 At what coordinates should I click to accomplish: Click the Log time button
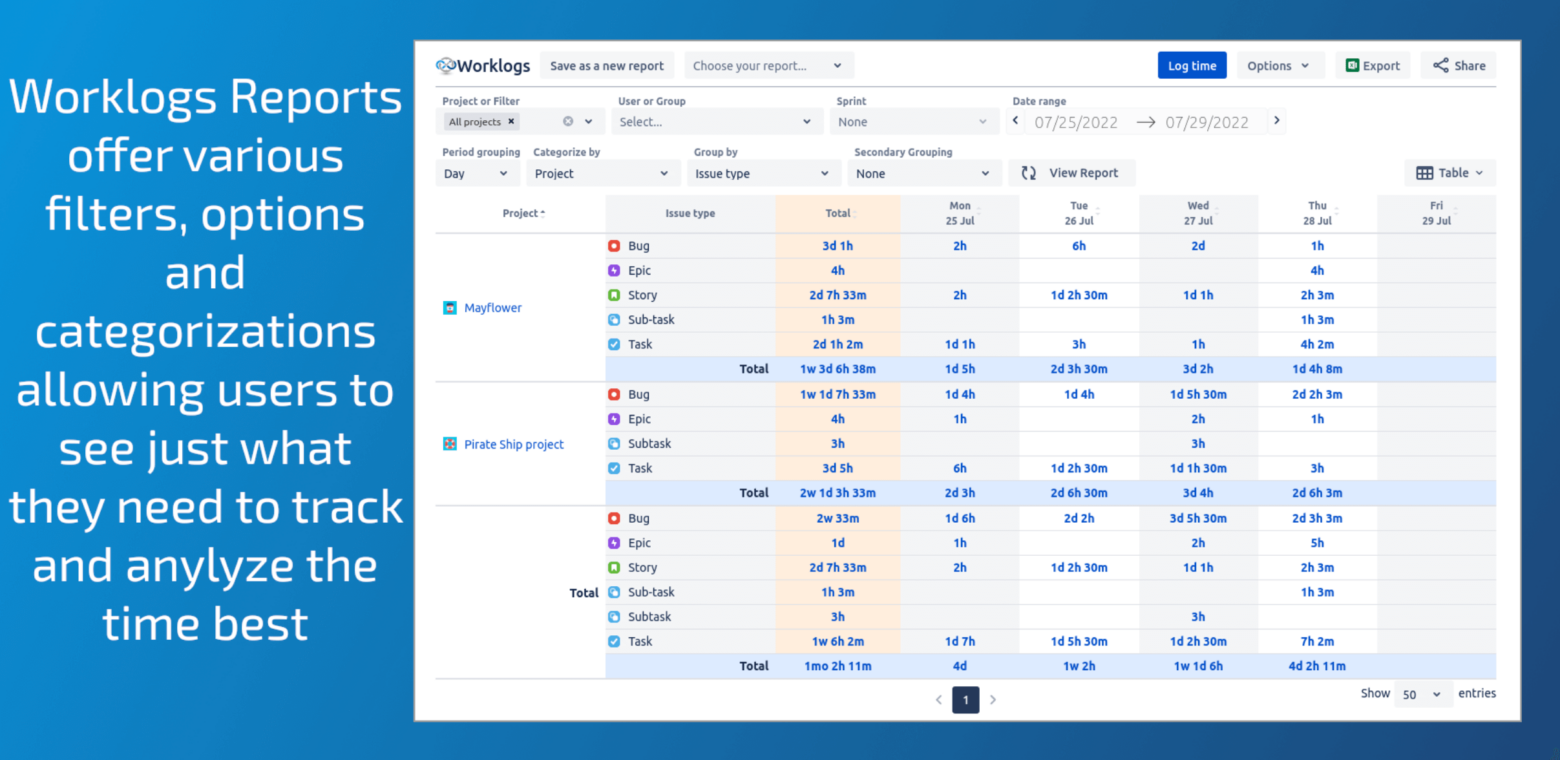pyautogui.click(x=1191, y=65)
